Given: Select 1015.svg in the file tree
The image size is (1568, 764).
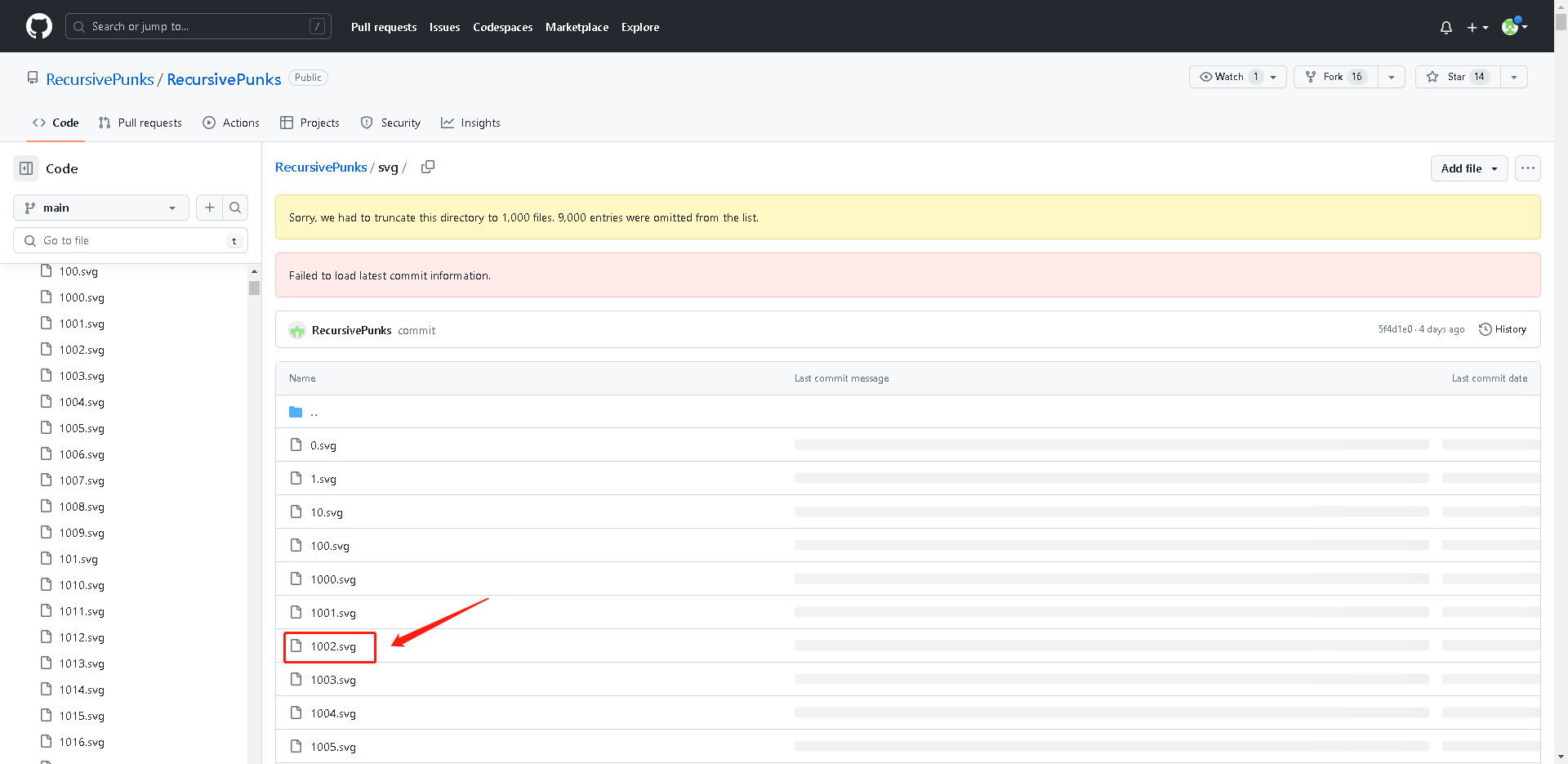Looking at the screenshot, I should [x=82, y=716].
